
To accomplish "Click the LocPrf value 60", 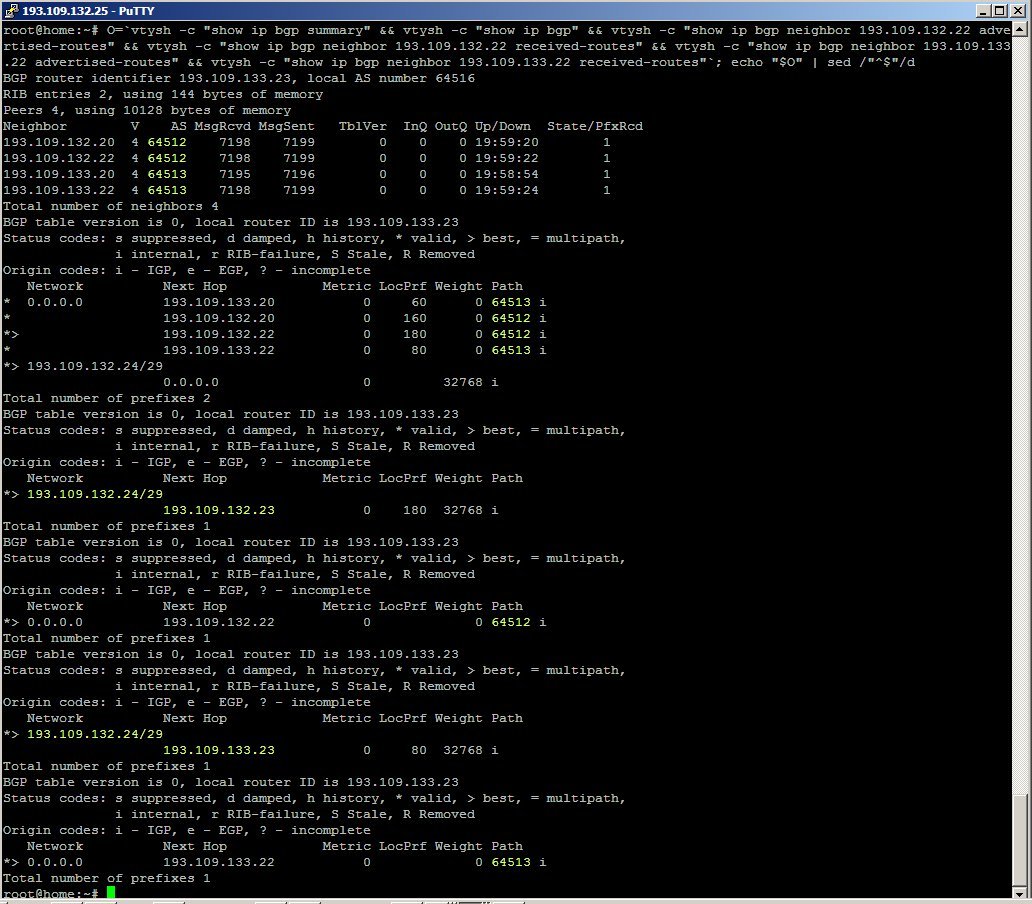I will pos(419,302).
